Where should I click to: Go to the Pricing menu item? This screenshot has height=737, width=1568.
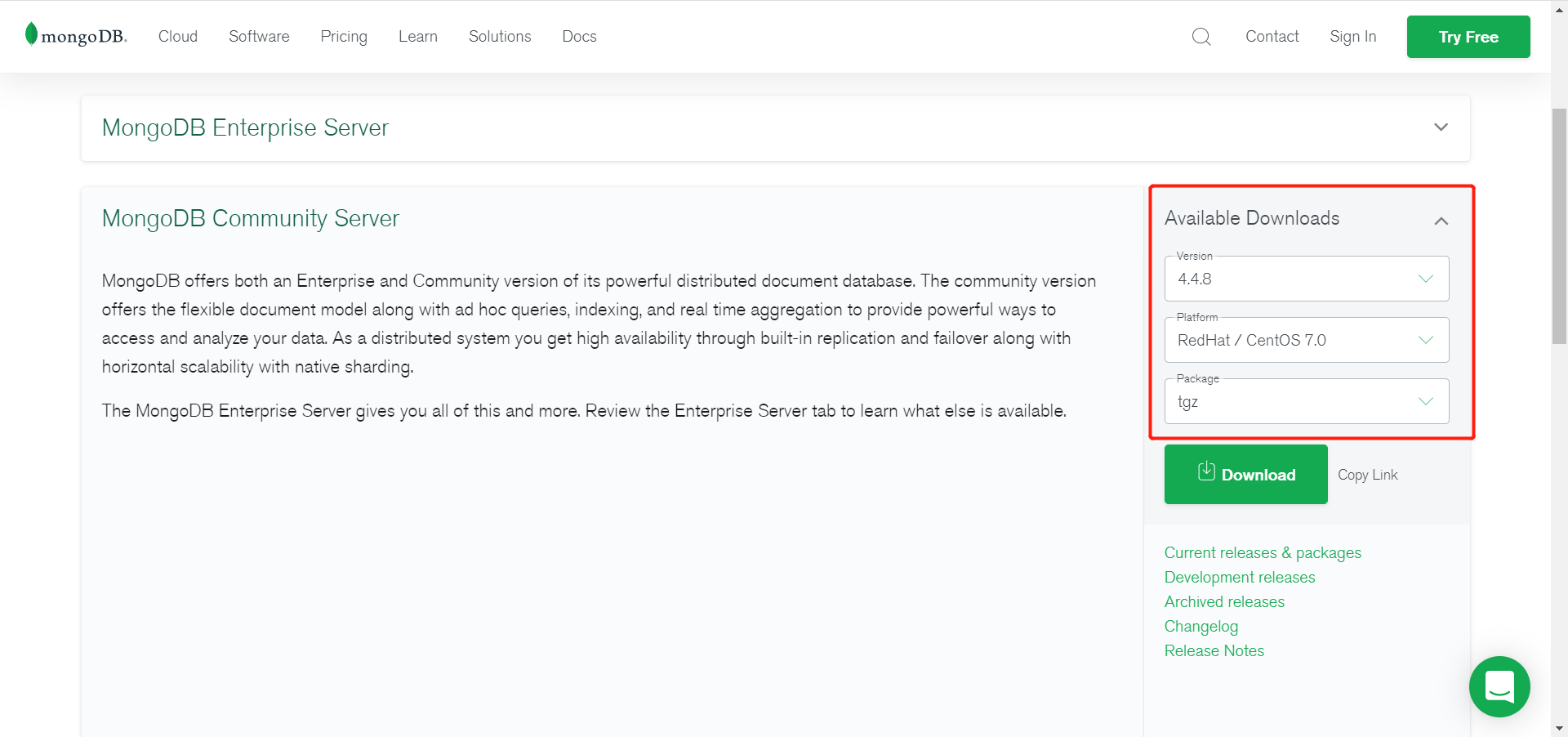point(344,37)
